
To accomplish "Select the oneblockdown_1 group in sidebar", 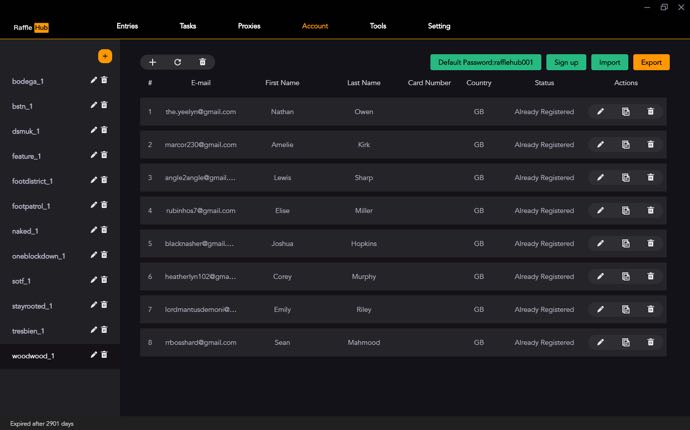I will tap(39, 256).
